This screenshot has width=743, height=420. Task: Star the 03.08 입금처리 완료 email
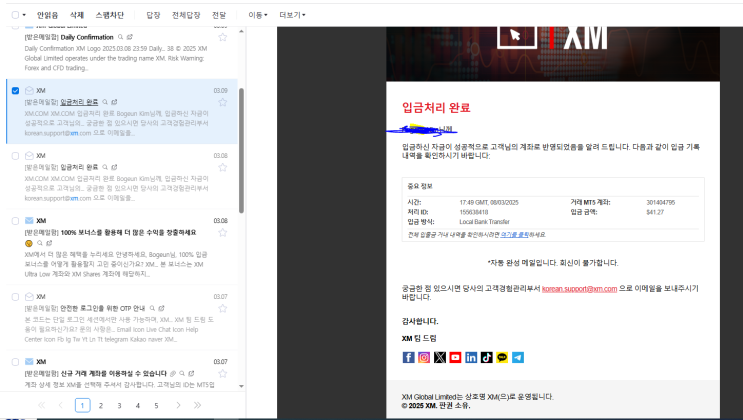pos(223,167)
